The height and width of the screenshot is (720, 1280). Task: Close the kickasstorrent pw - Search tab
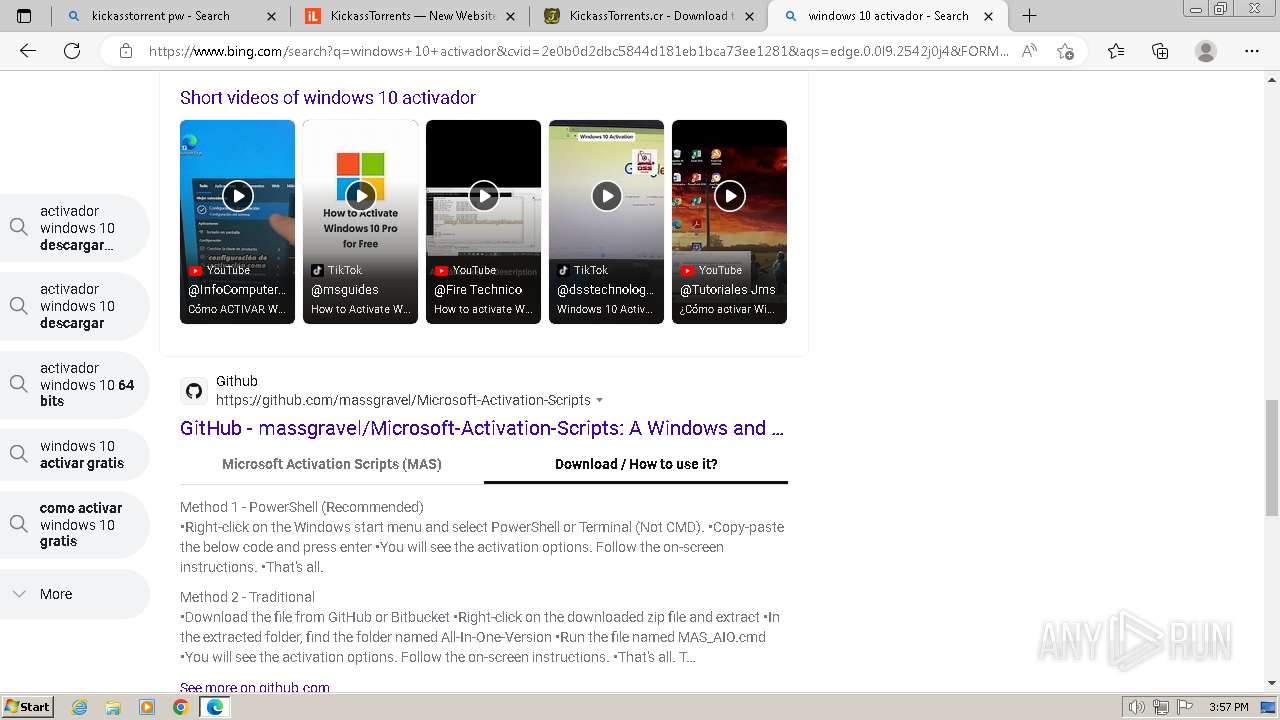click(x=272, y=16)
